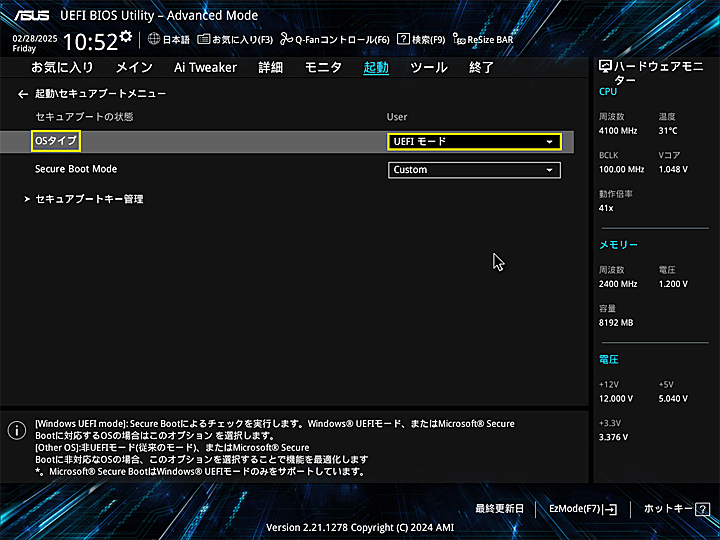720x540 pixels.
Task: Click the User status value
Action: point(397,117)
